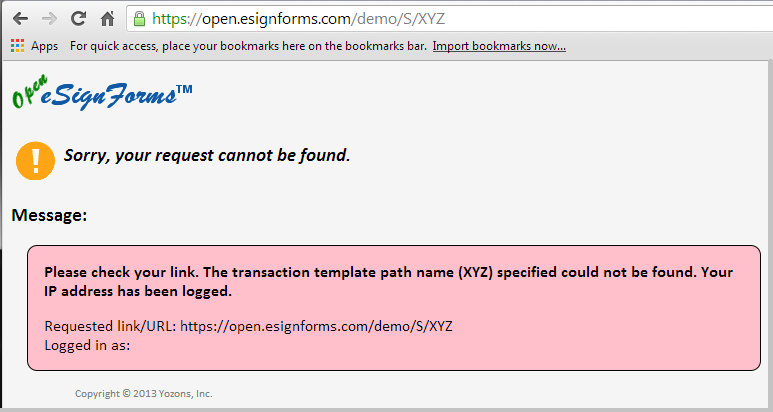
Task: Click the browser Forward arrow
Action: coord(49,18)
